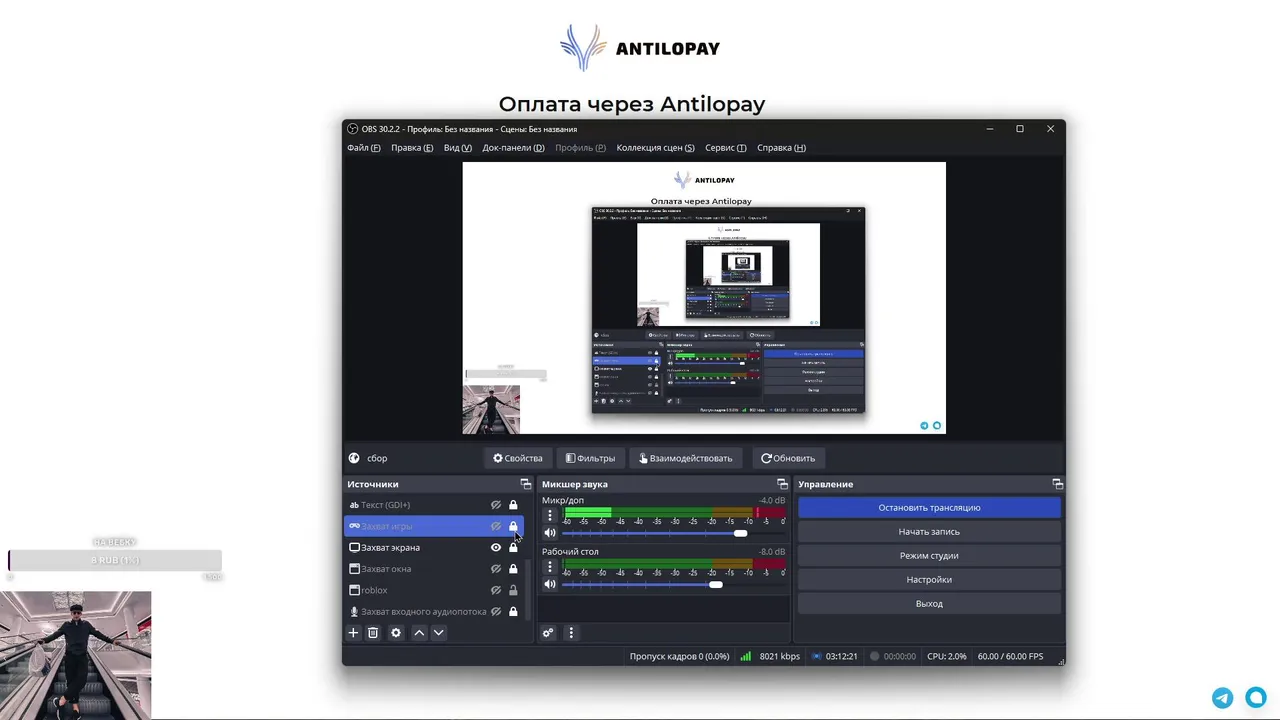
Task: Open the chat bubble icon on page
Action: tap(1256, 698)
